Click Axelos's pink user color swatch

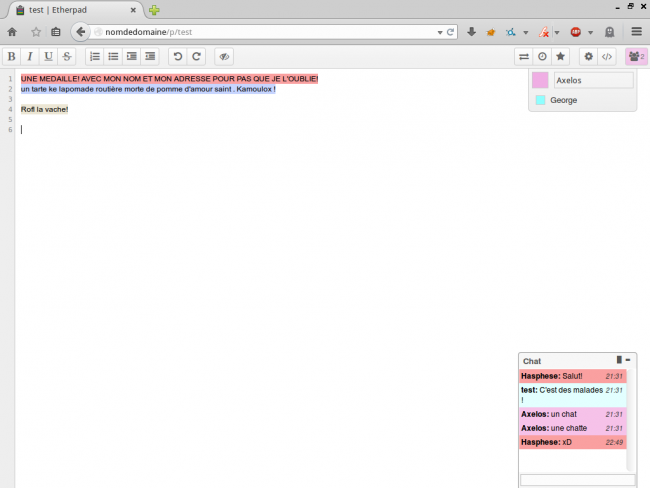[540, 80]
